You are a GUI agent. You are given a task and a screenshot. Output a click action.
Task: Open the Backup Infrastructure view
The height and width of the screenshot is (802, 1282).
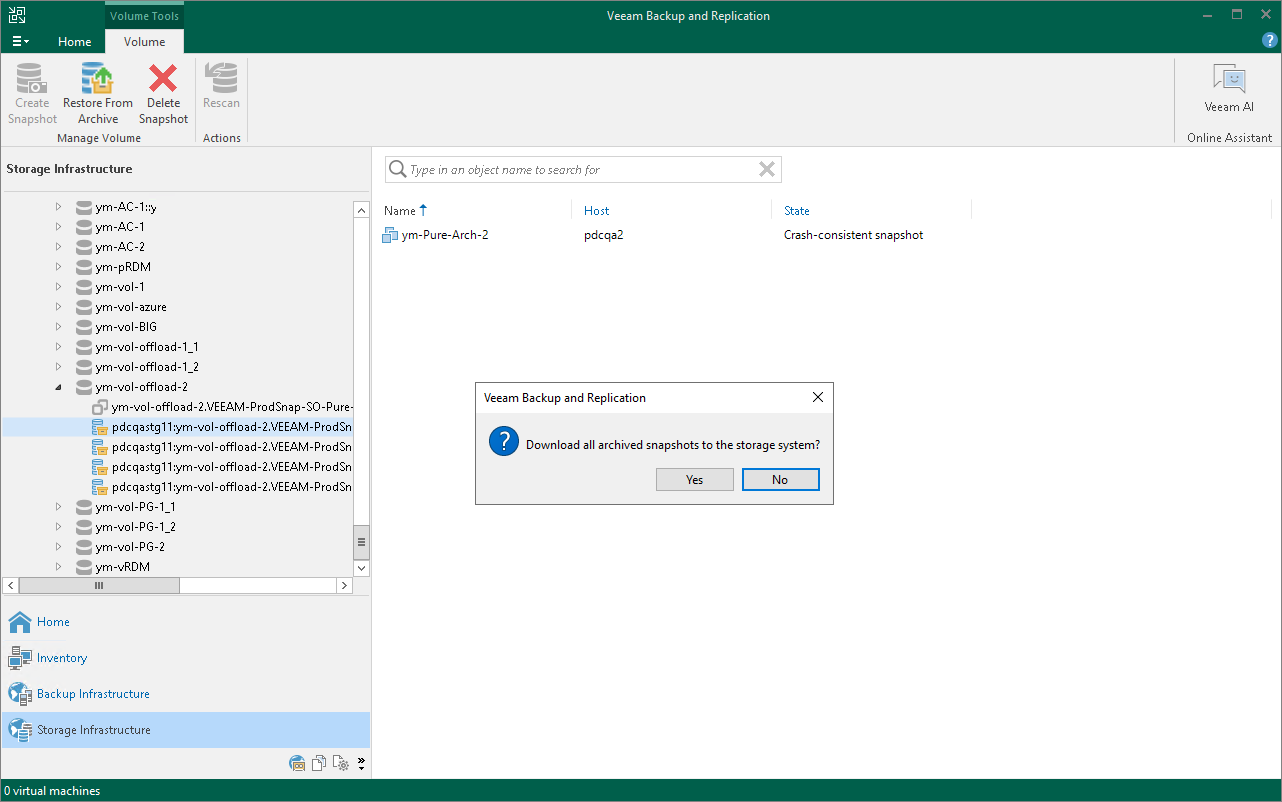click(185, 694)
